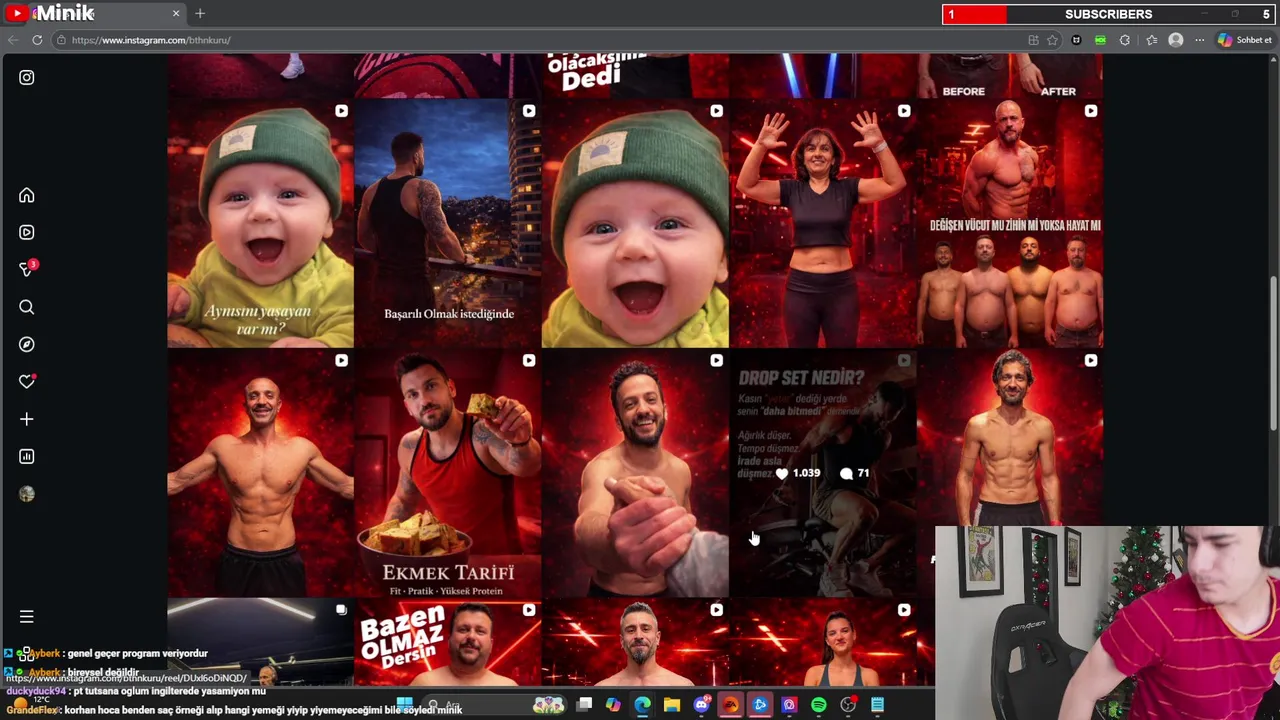The image size is (1280, 720).
Task: Open the black cat extension icon
Action: [1076, 40]
